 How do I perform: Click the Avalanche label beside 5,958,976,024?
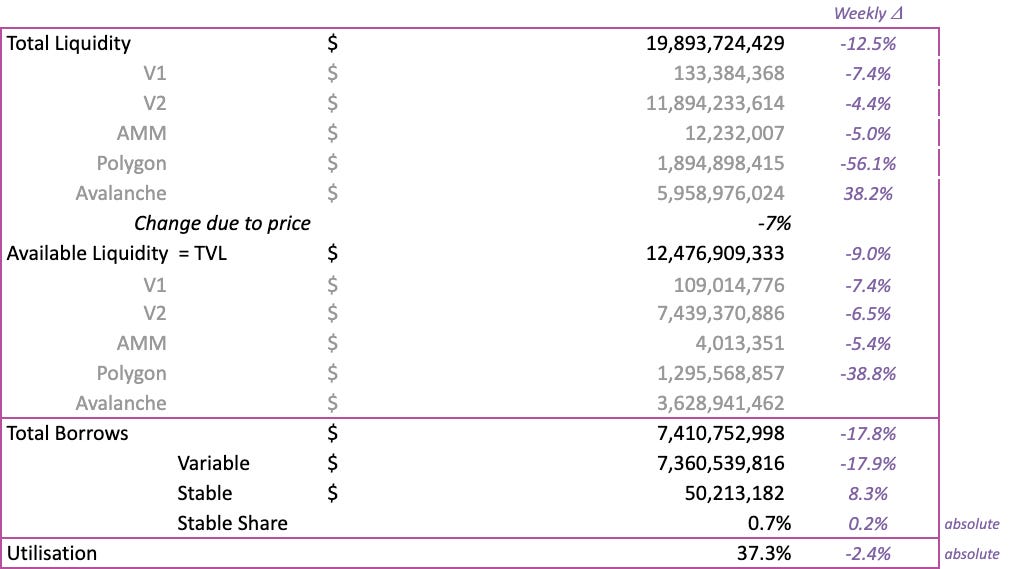pos(121,193)
